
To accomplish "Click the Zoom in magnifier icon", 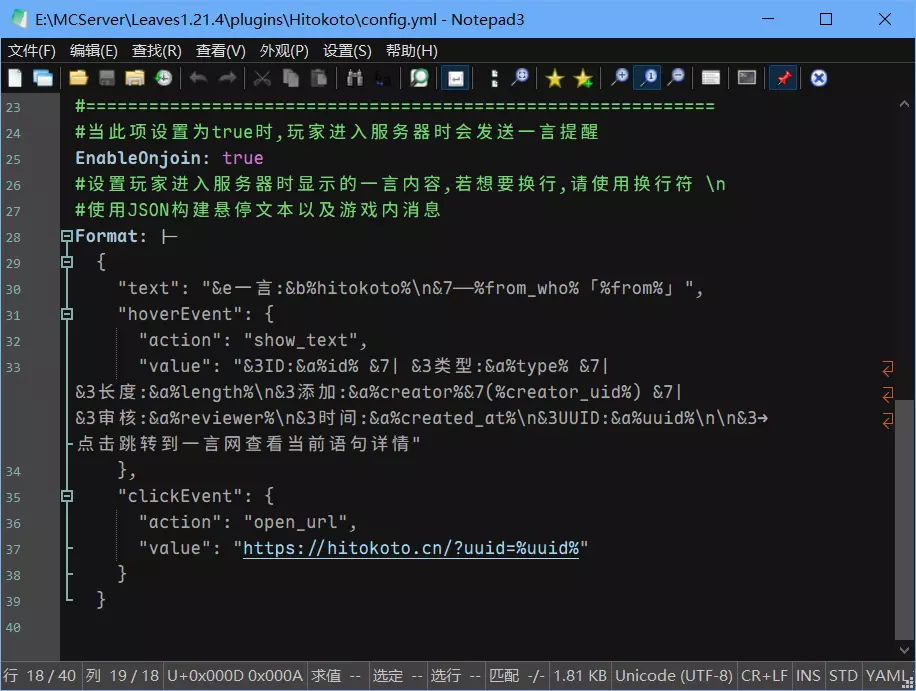I will coord(620,78).
